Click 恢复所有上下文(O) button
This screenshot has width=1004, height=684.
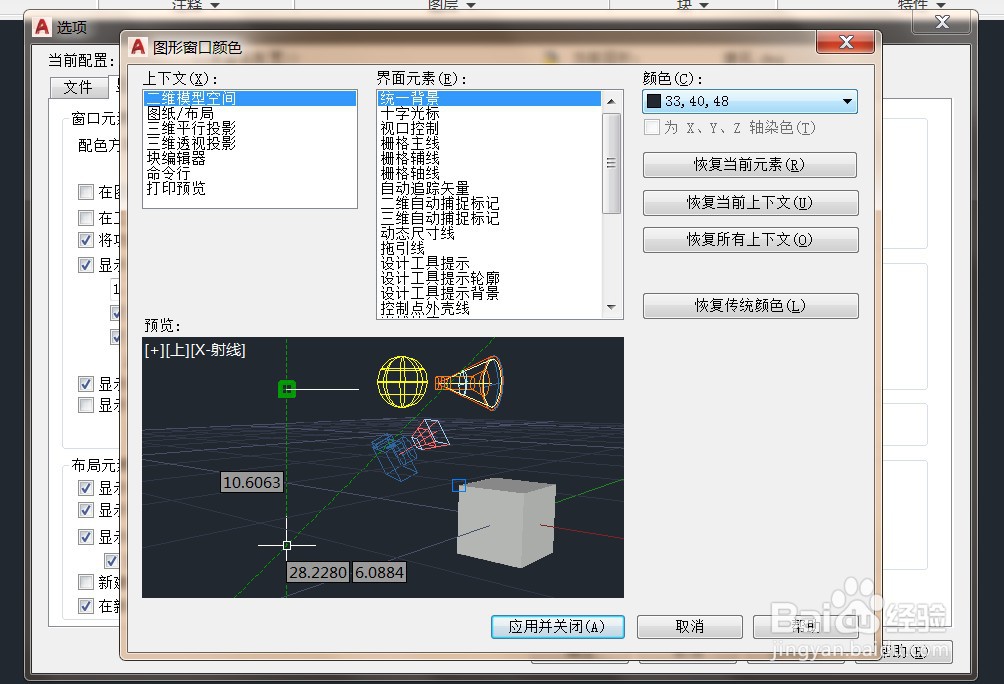[750, 240]
